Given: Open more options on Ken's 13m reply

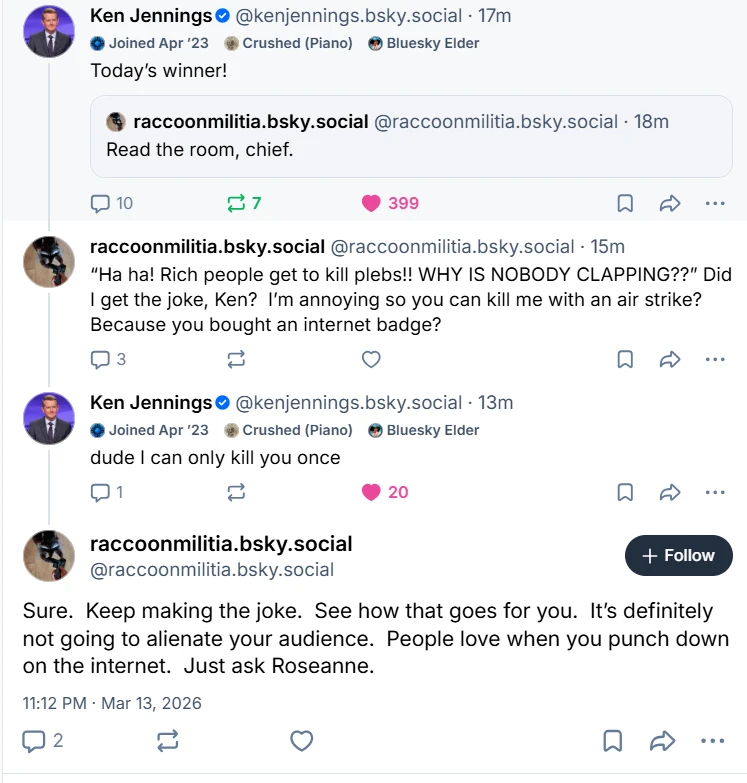Looking at the screenshot, I should (x=714, y=492).
